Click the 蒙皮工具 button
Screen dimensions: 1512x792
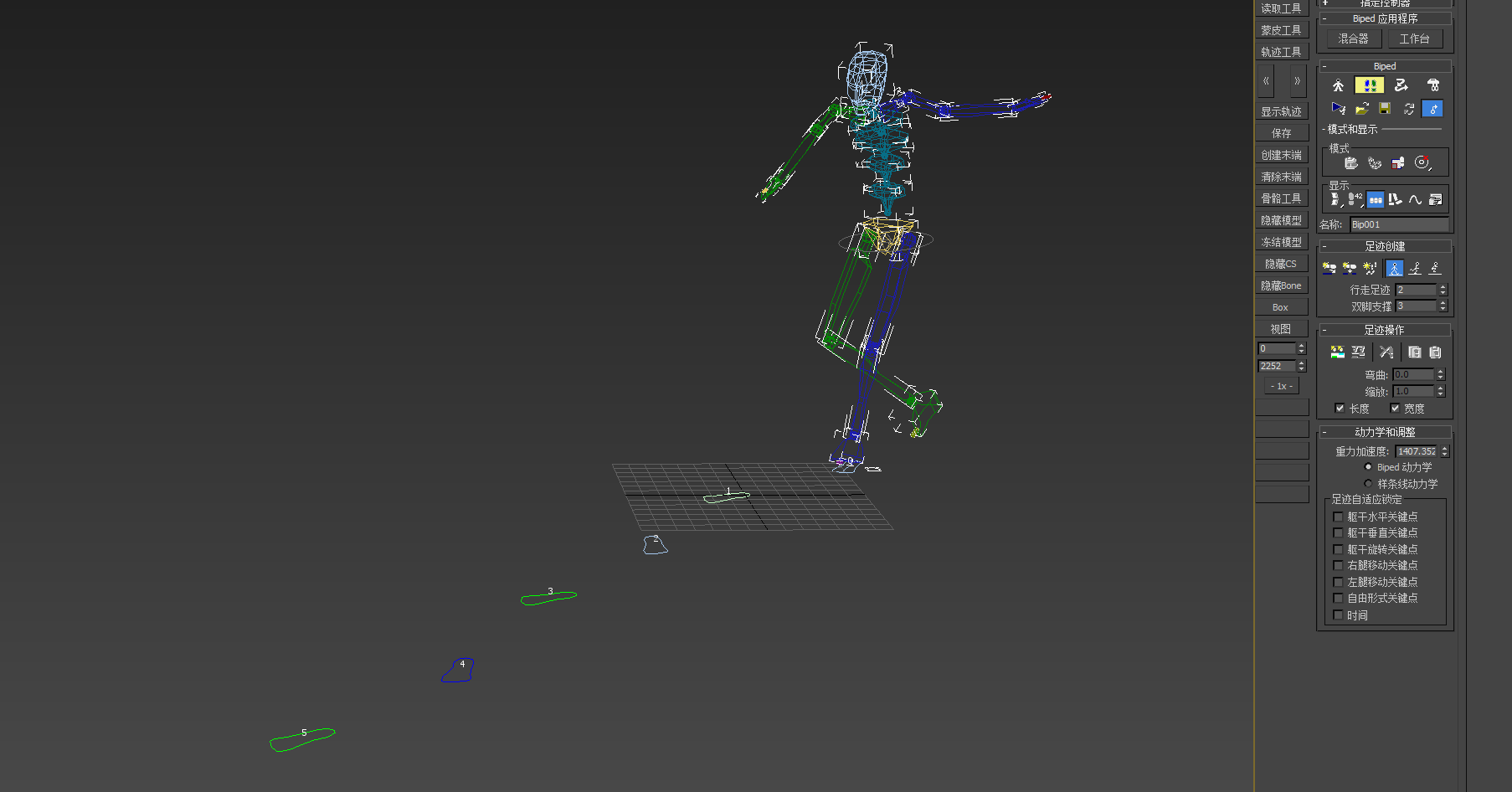click(1281, 30)
